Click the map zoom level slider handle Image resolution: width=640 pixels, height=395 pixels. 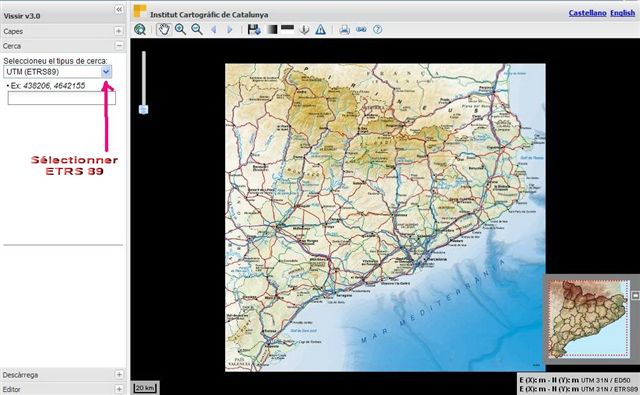pyautogui.click(x=143, y=109)
